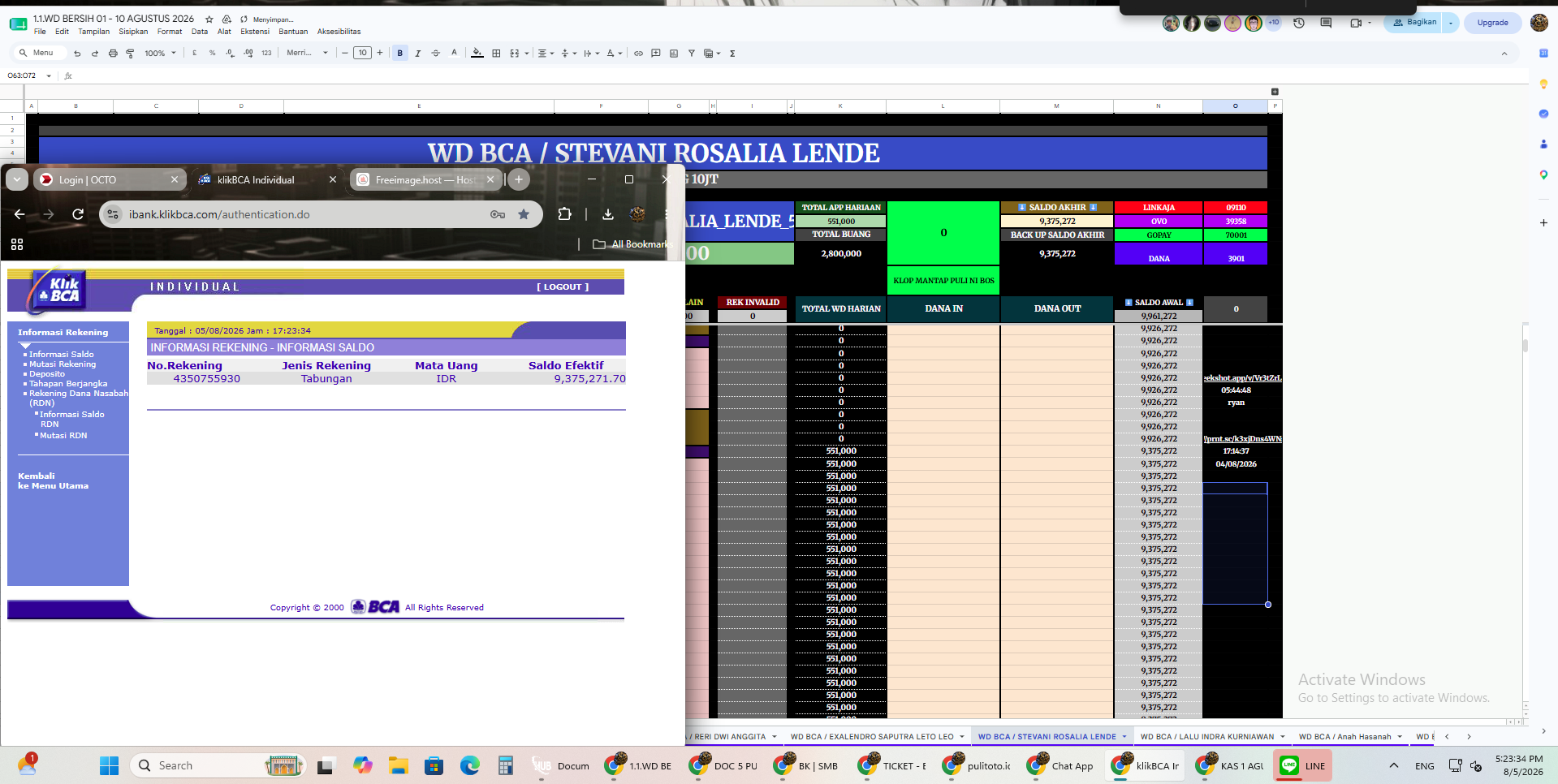Screen dimensions: 1558x784
Task: Activate the paint format tool
Action: pyautogui.click(x=130, y=54)
